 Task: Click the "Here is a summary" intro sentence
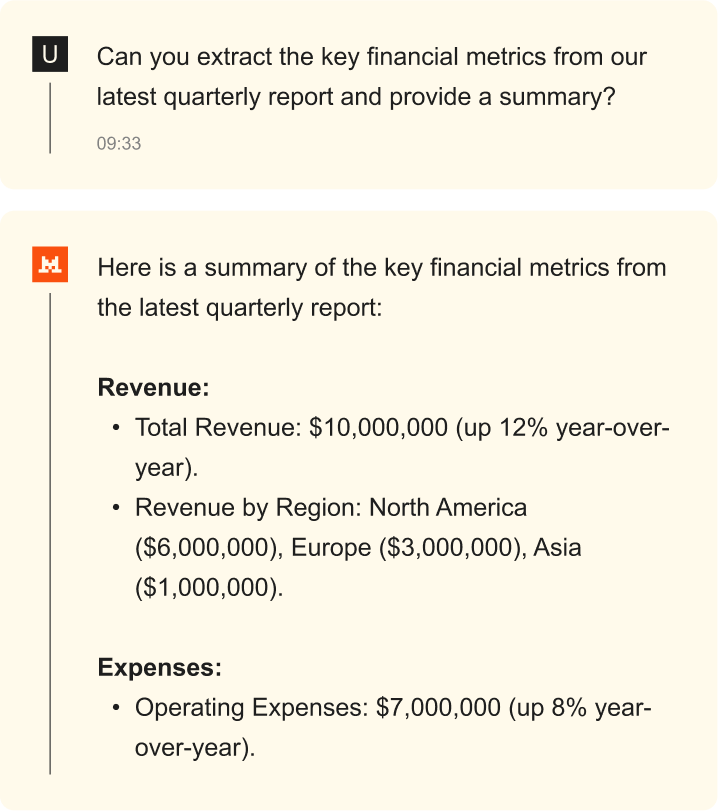[381, 287]
